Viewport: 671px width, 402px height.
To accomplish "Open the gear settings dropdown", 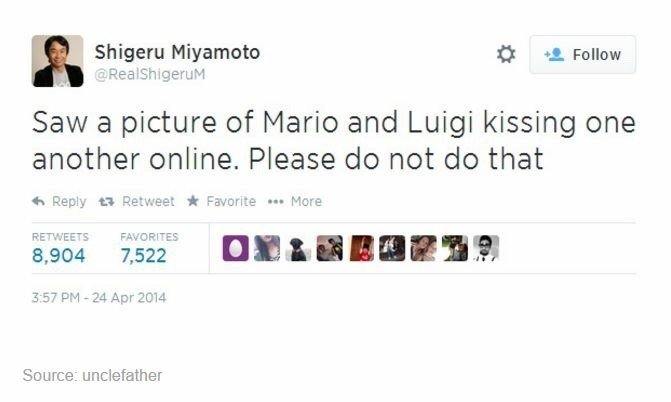I will [506, 55].
